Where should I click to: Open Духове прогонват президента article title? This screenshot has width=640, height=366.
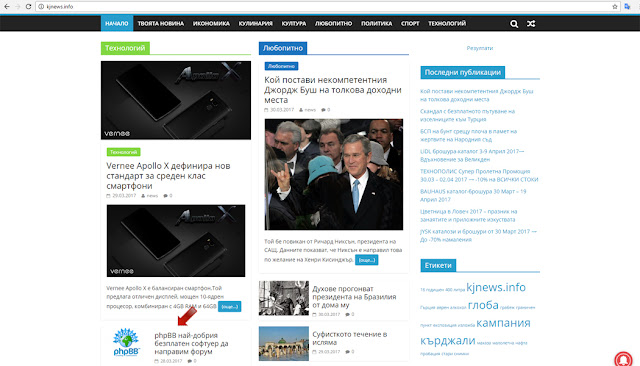pos(354,297)
